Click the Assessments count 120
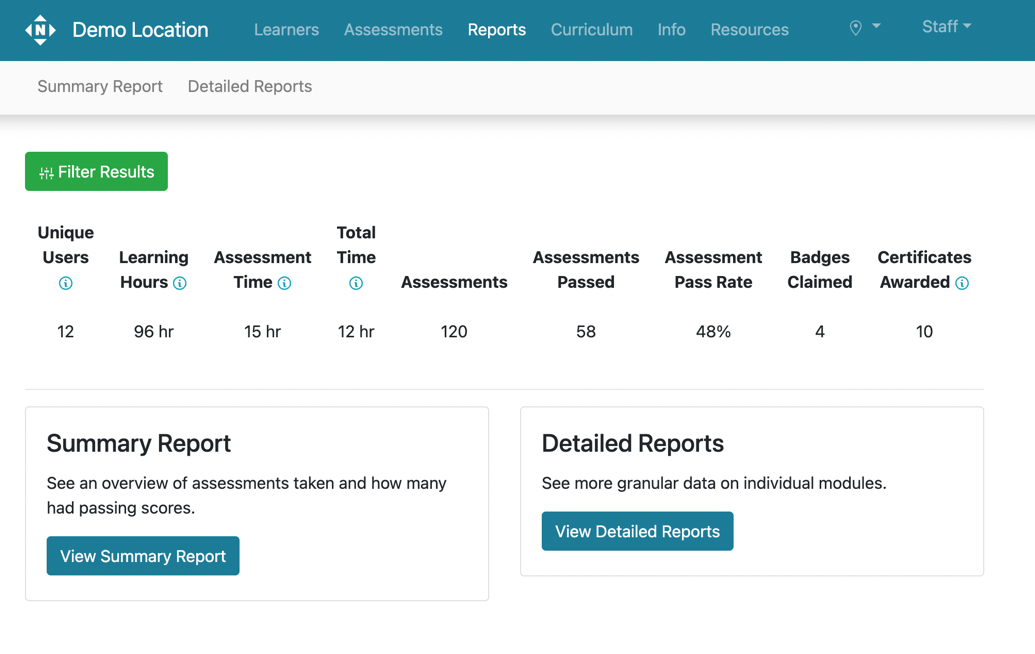1035x654 pixels. click(x=454, y=331)
